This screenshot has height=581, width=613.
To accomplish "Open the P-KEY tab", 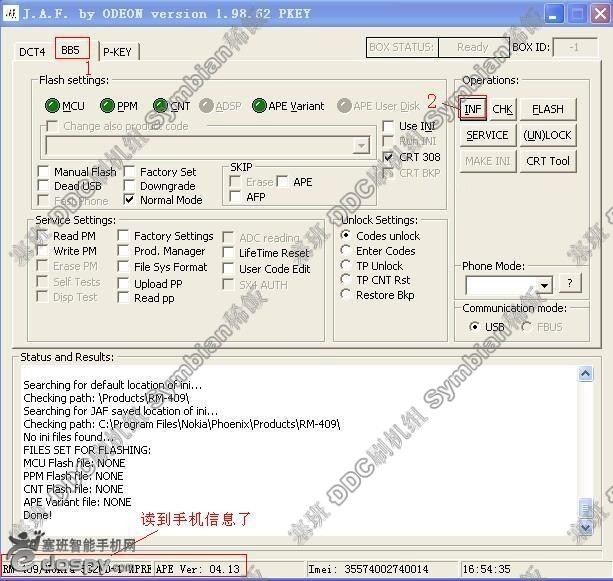I will tap(117, 52).
